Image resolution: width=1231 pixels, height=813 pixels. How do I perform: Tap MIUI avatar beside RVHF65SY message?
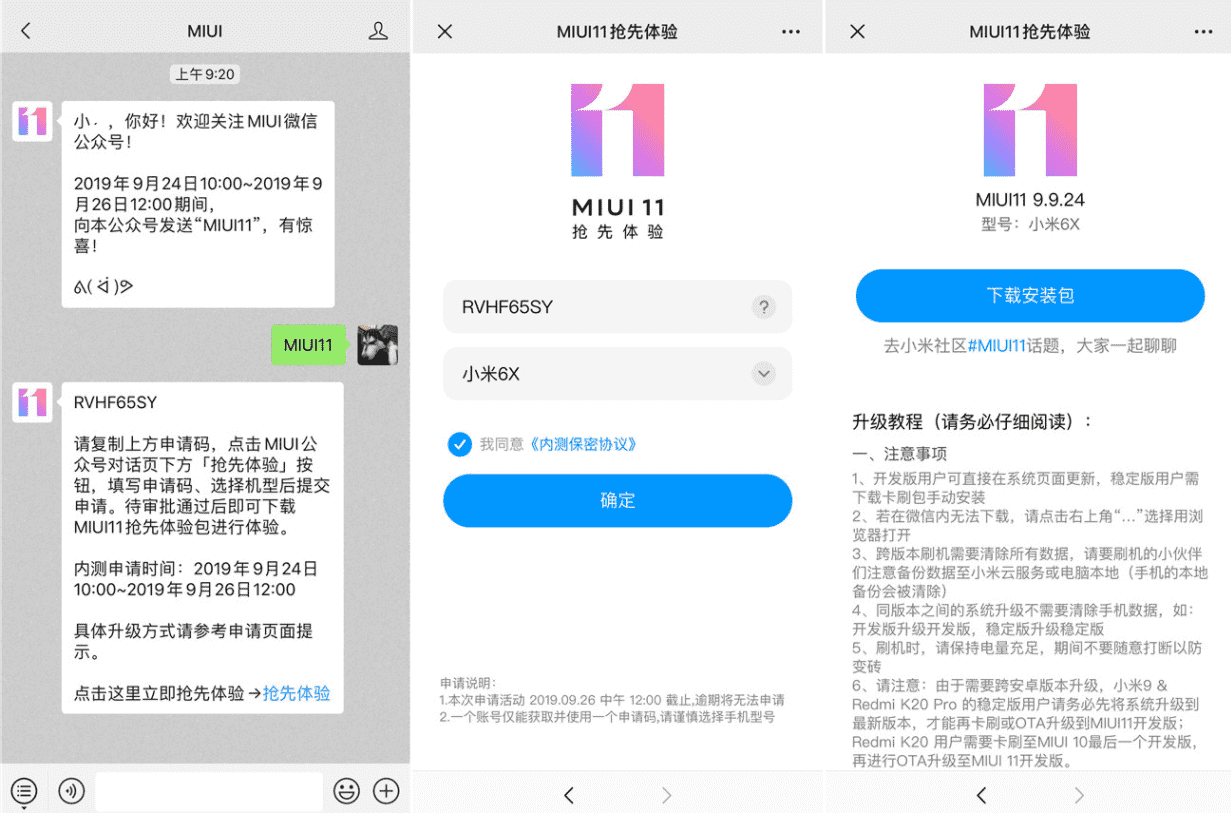[x=33, y=402]
